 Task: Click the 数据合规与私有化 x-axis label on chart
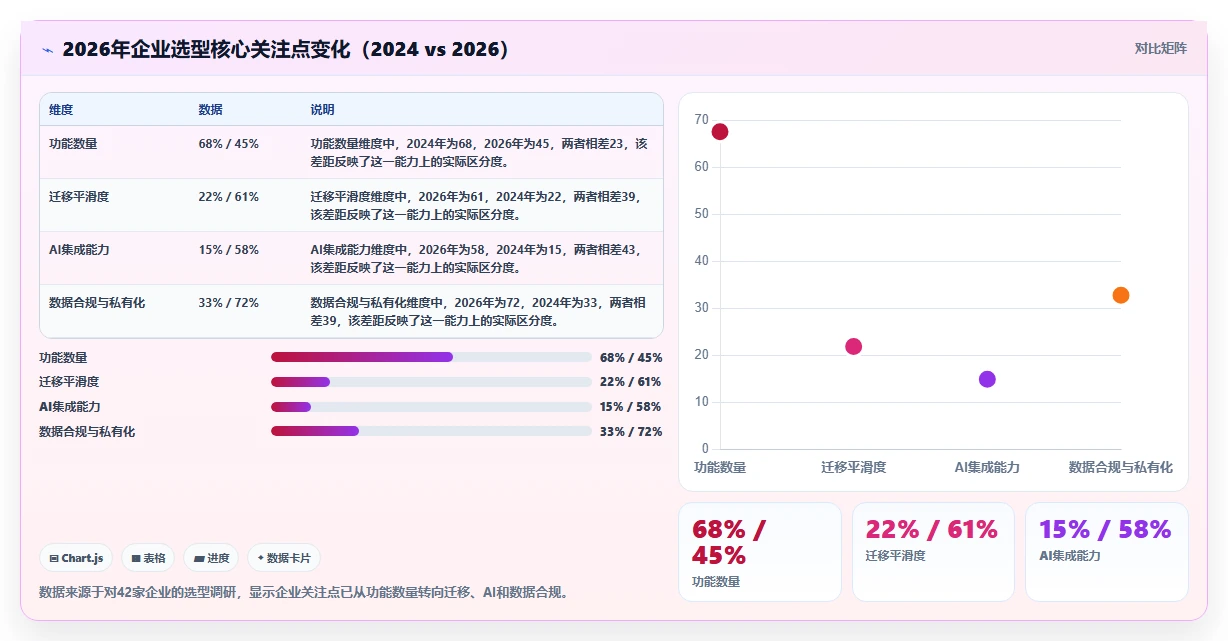coord(1121,467)
